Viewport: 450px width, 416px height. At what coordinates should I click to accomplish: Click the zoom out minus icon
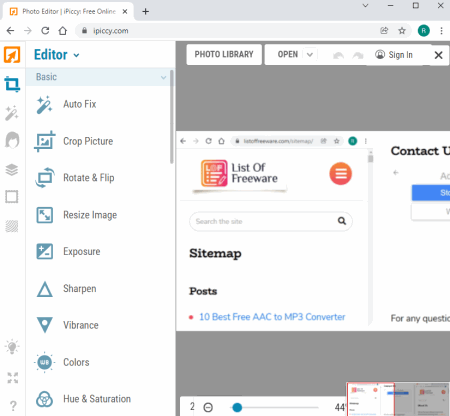(x=208, y=407)
